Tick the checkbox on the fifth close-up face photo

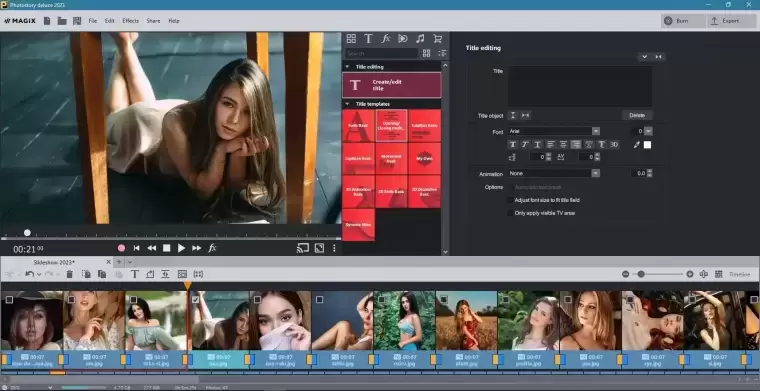pyautogui.click(x=257, y=300)
